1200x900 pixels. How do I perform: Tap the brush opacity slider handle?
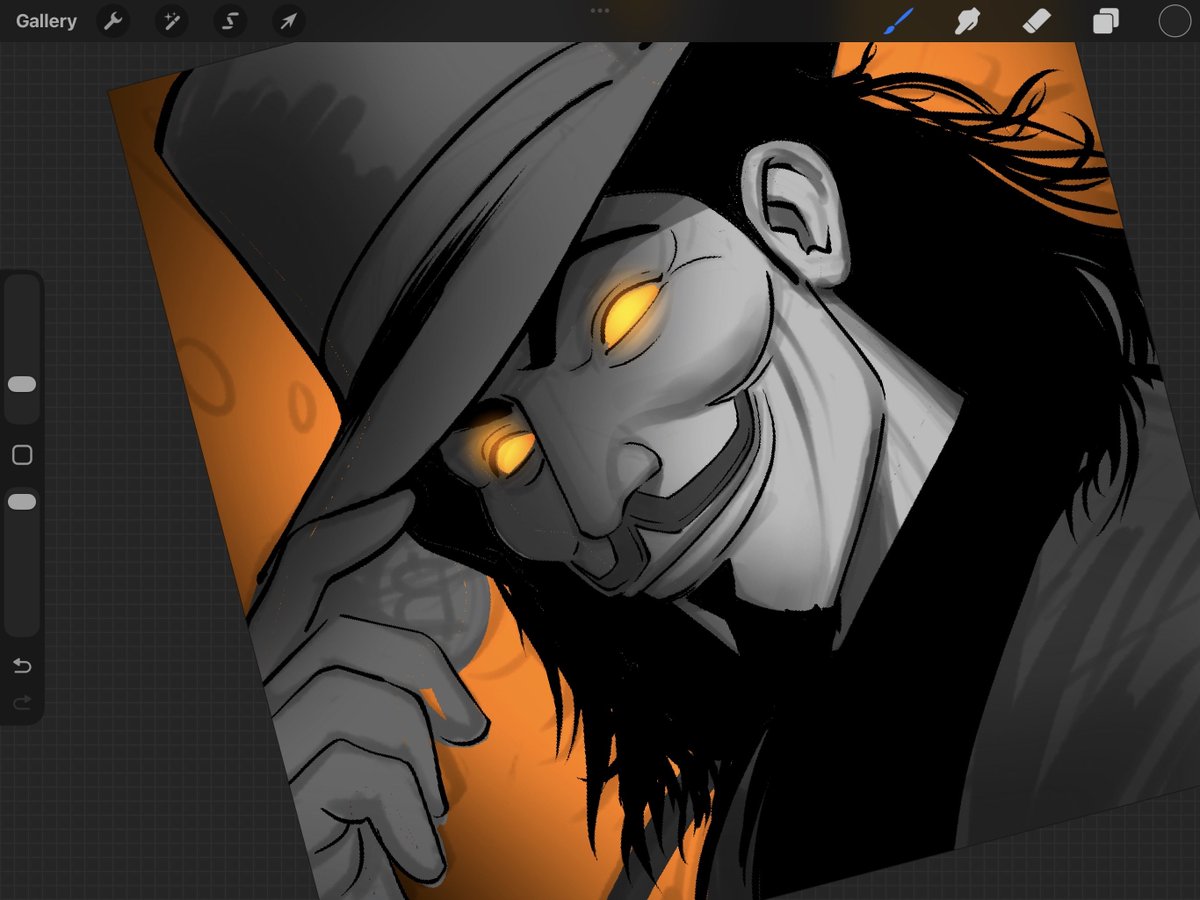(x=22, y=500)
